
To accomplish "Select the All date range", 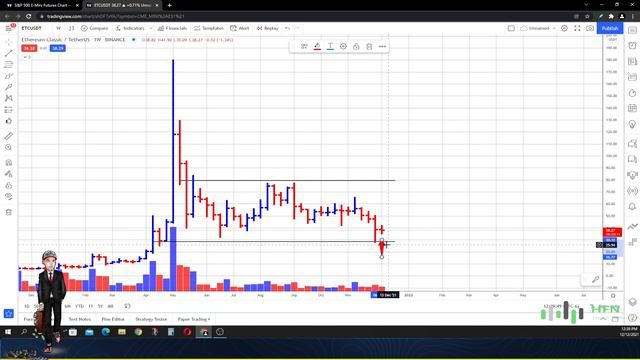I will [110, 306].
